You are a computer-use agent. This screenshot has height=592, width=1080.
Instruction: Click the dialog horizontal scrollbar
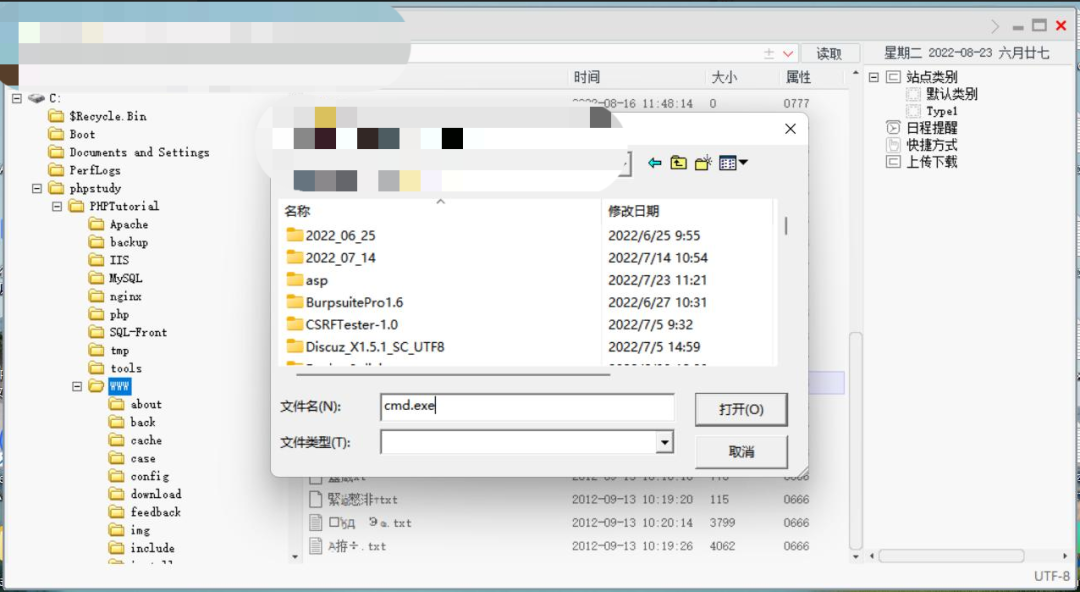click(453, 374)
